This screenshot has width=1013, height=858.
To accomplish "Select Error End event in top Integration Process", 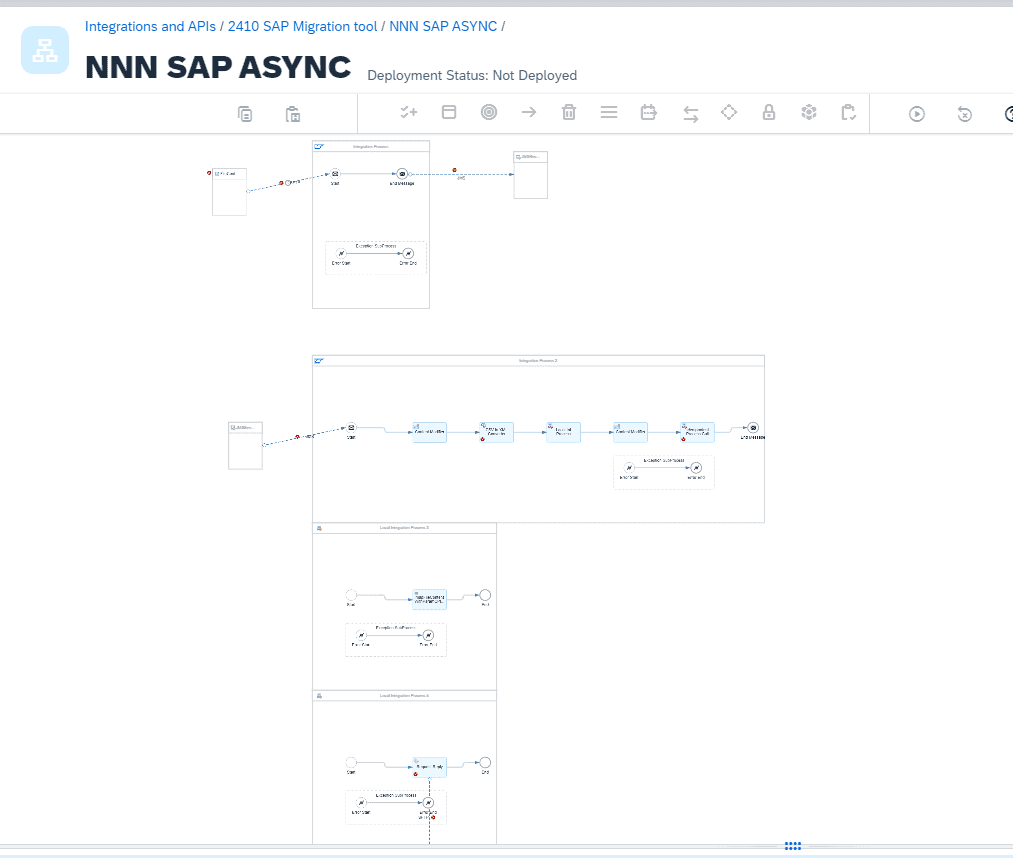I will (408, 253).
